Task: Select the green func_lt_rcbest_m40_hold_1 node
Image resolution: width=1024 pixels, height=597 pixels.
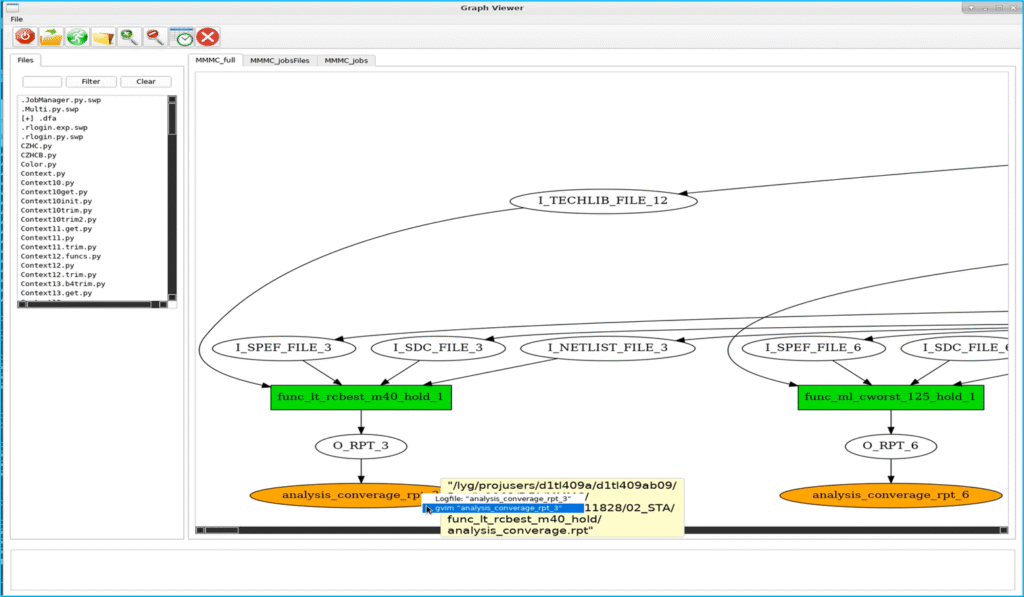Action: [x=361, y=397]
